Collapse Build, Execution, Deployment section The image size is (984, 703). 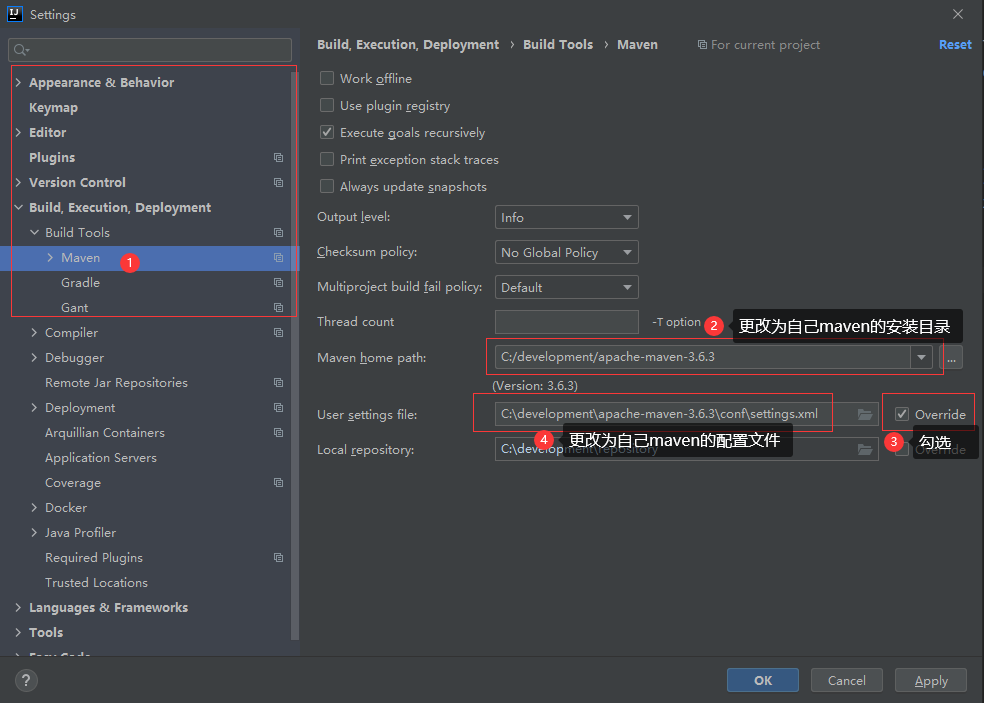pos(18,208)
